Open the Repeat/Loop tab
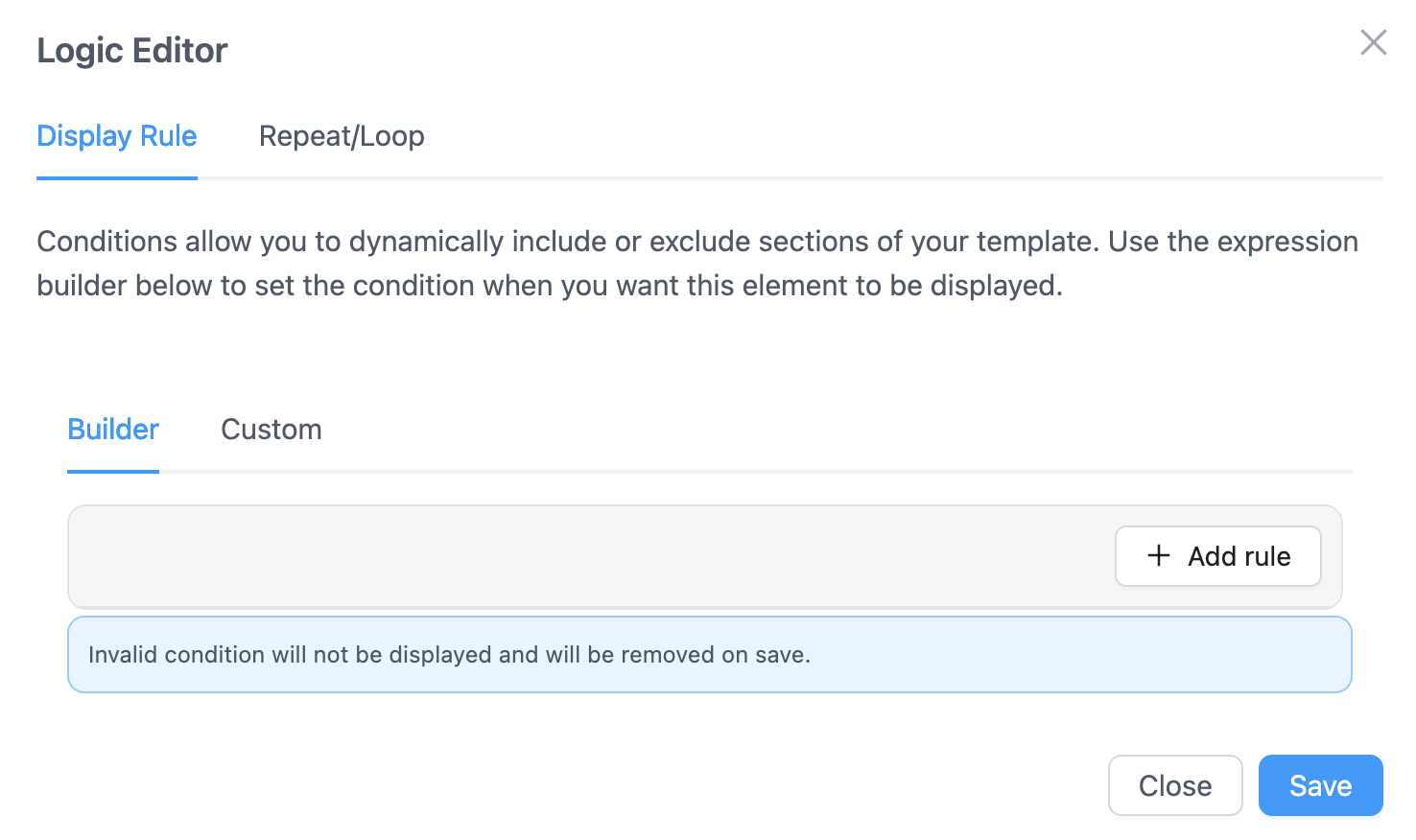This screenshot has height=840, width=1416. click(x=342, y=136)
